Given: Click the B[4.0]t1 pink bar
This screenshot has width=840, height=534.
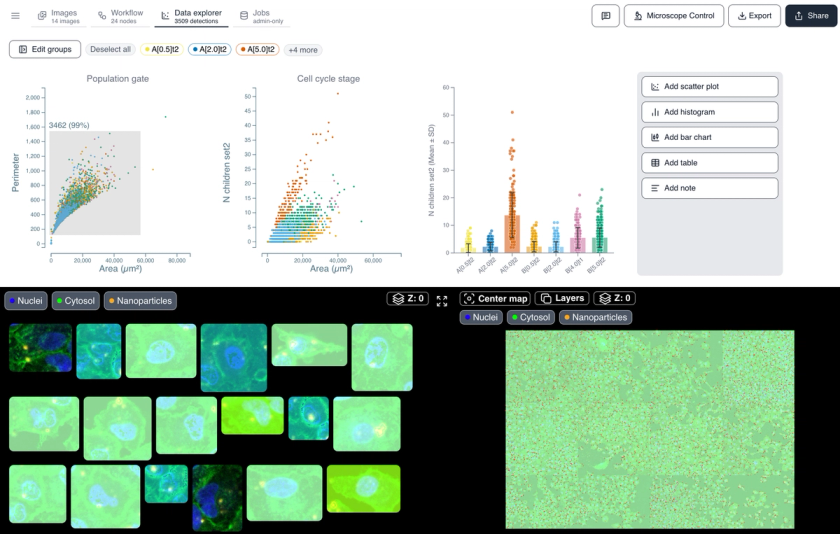Looking at the screenshot, I should tap(578, 245).
